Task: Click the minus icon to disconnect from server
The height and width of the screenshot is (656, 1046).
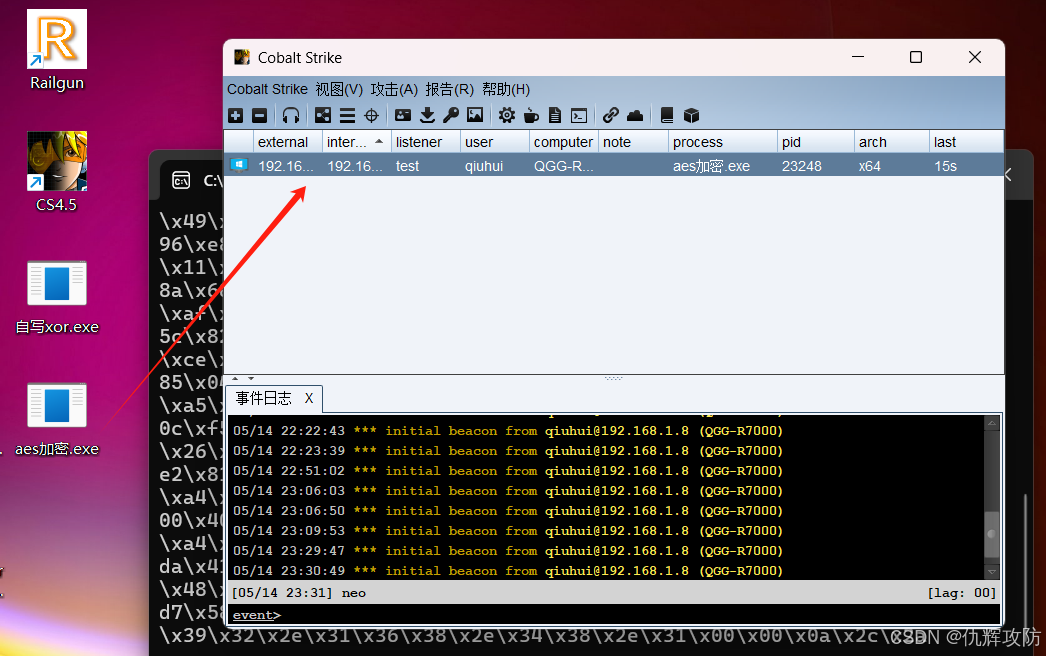Action: click(259, 115)
